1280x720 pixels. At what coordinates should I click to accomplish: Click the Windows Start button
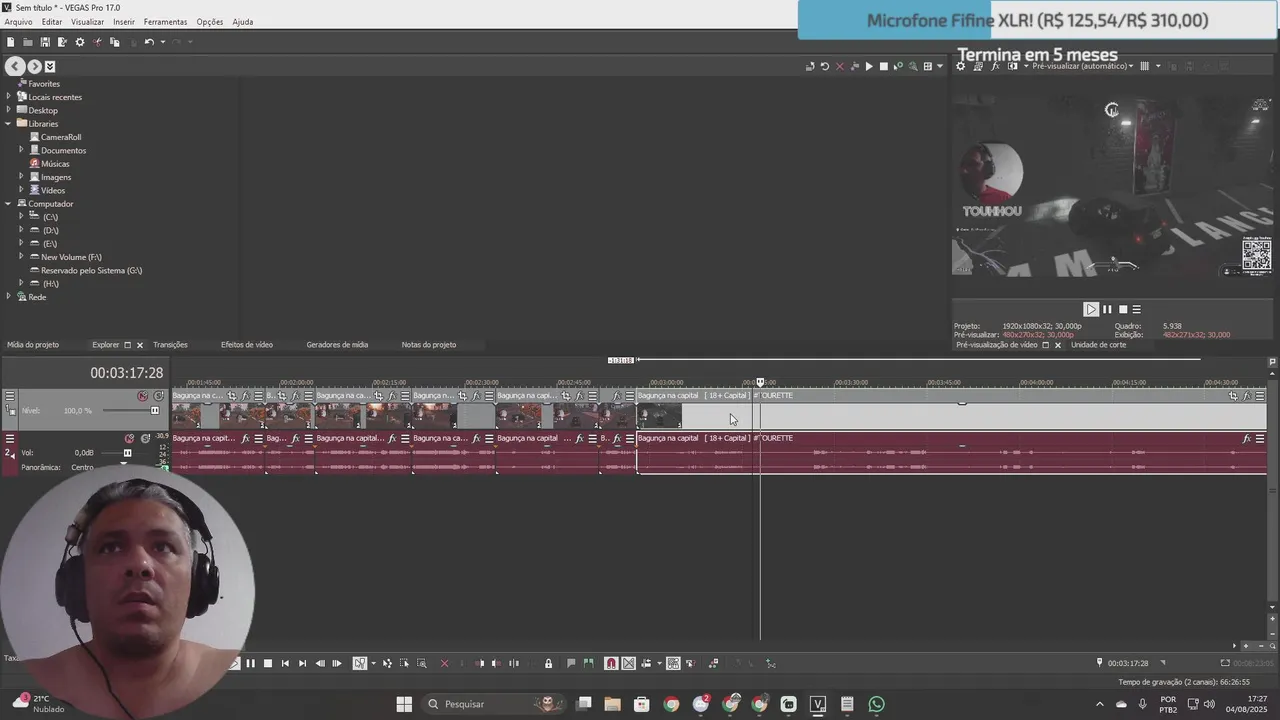pyautogui.click(x=404, y=704)
